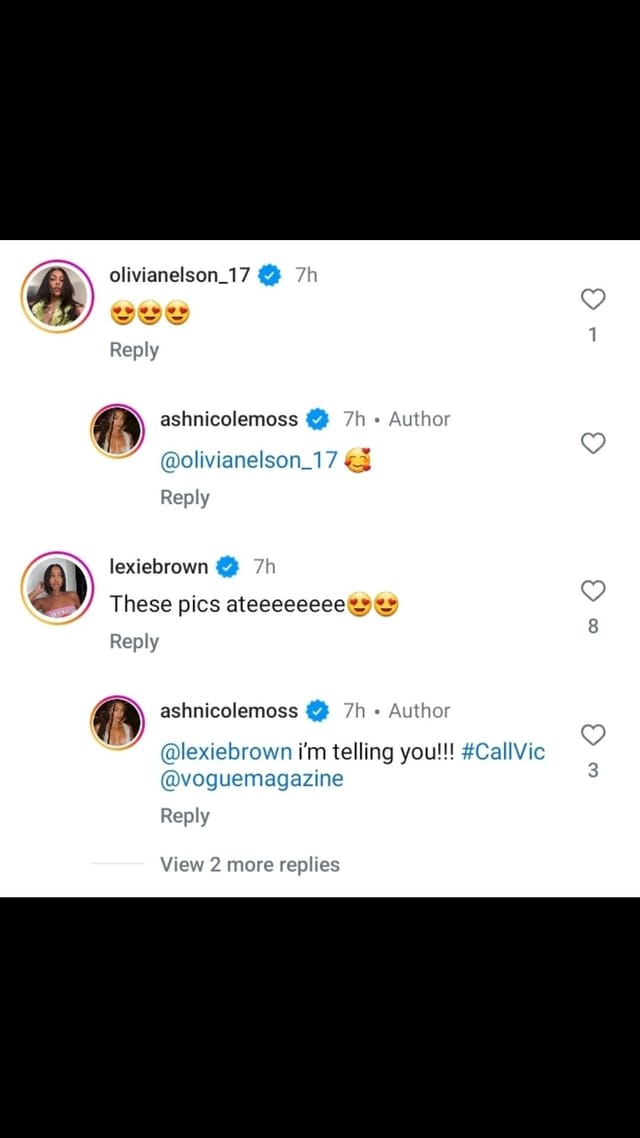
Task: Open lexiebrown's profile picture
Action: 57,588
